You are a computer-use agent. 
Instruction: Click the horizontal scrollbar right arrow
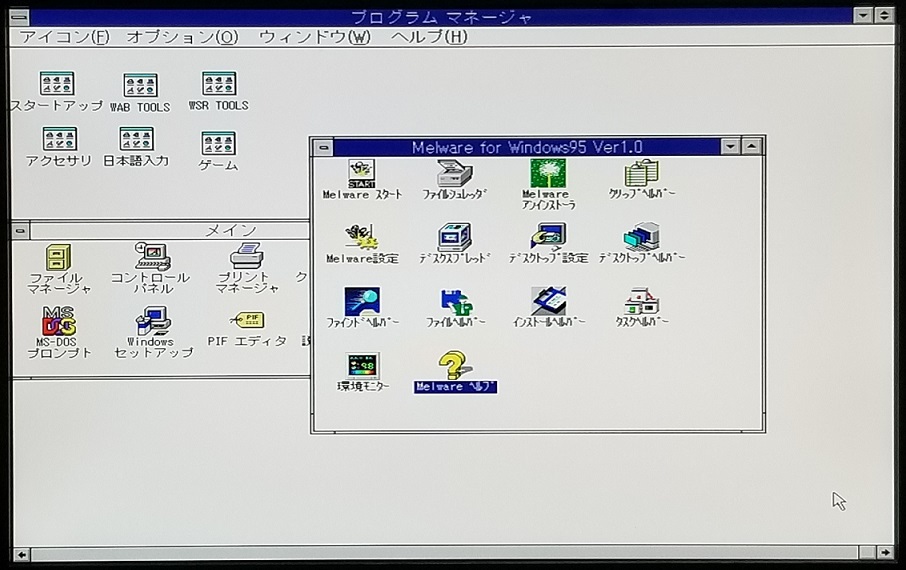click(885, 553)
